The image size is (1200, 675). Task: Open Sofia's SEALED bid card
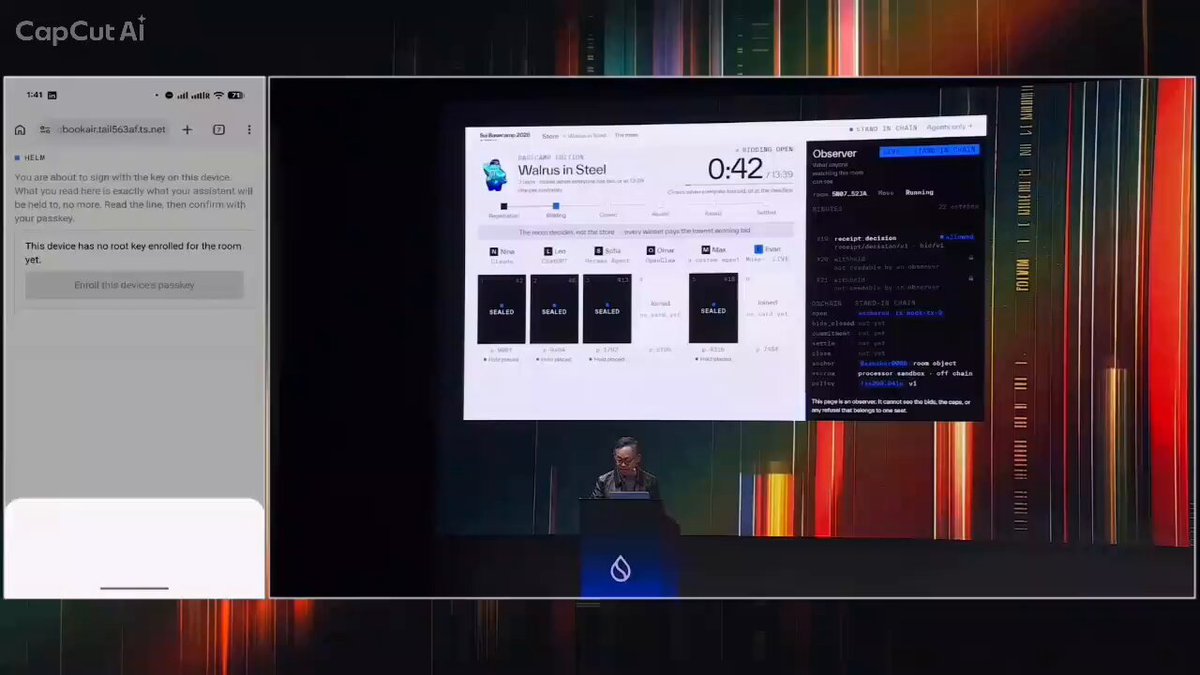(x=607, y=309)
